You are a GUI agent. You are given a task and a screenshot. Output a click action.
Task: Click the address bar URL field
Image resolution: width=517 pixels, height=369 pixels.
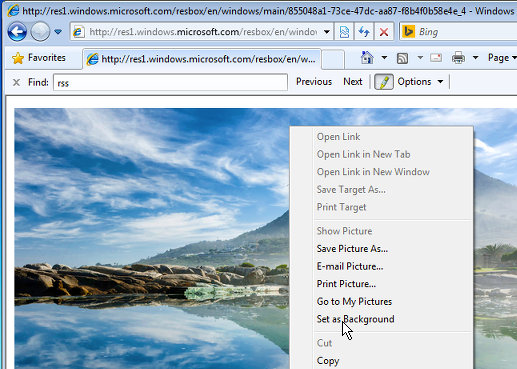pyautogui.click(x=203, y=32)
